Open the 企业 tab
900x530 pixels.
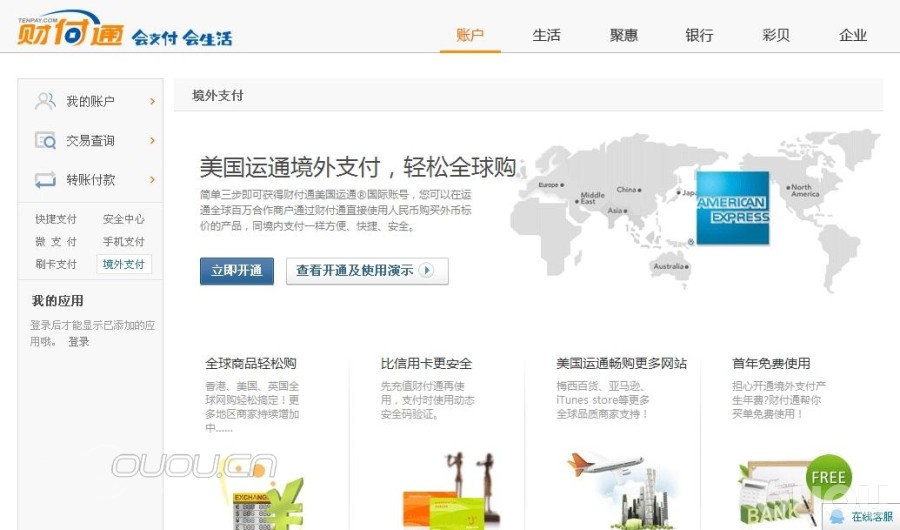[853, 35]
